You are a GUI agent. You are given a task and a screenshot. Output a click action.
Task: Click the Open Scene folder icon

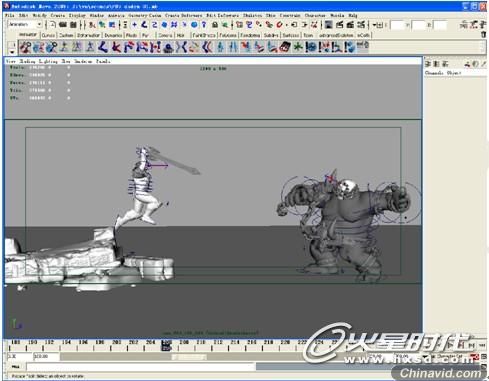(63, 25)
